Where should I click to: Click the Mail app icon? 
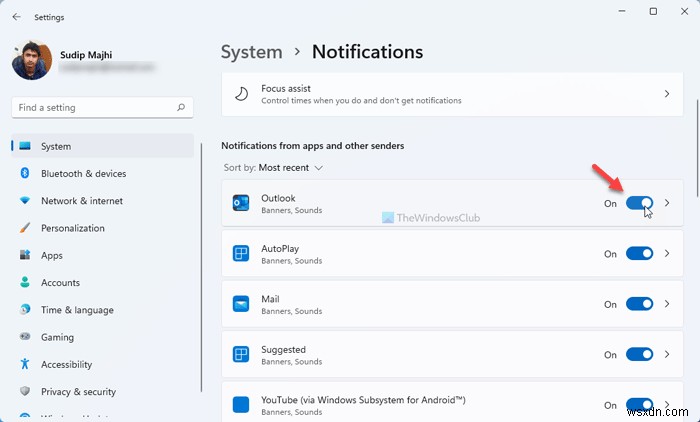(x=241, y=304)
